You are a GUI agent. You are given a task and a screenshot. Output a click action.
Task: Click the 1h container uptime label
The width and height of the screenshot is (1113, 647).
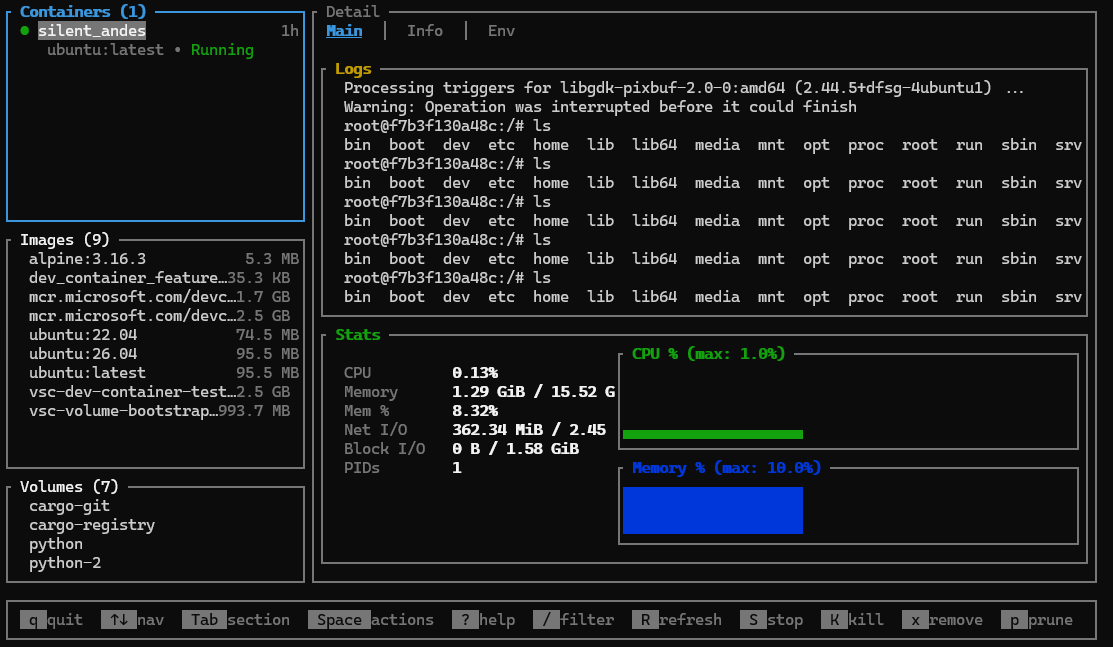point(290,31)
